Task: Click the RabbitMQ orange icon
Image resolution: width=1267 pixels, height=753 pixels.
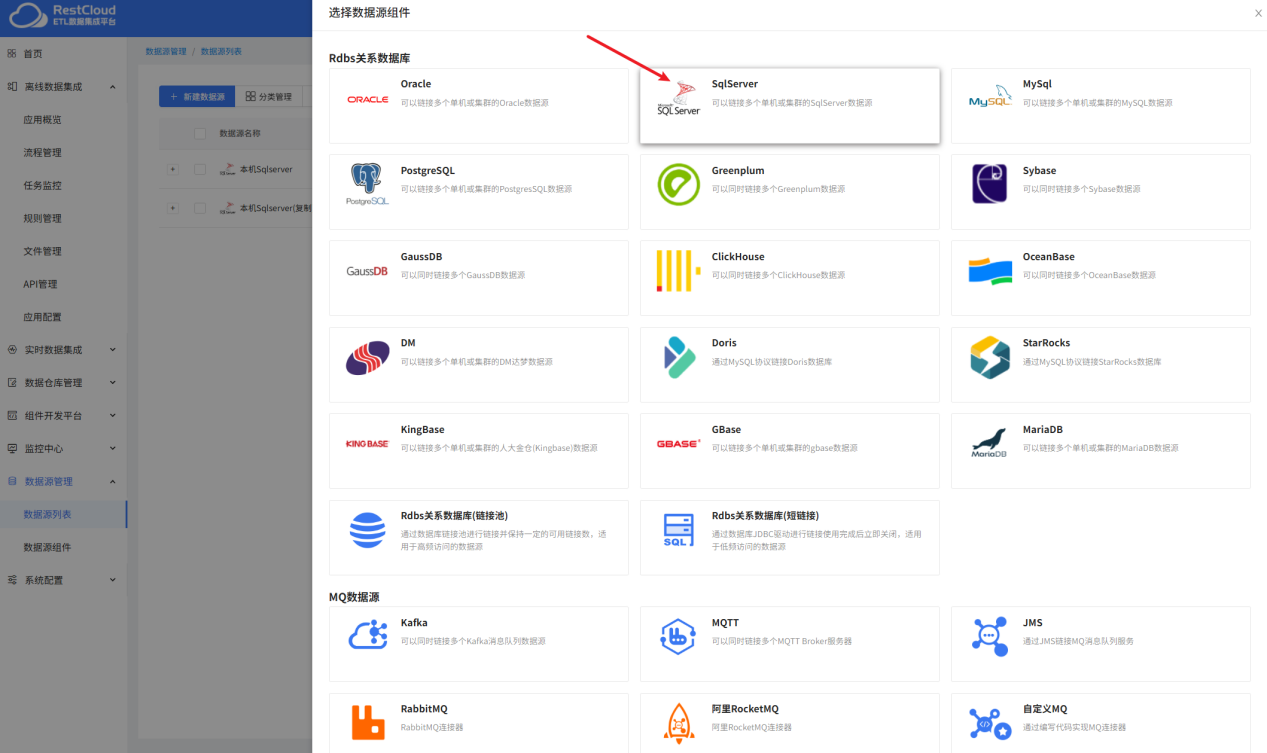Action: 367,722
